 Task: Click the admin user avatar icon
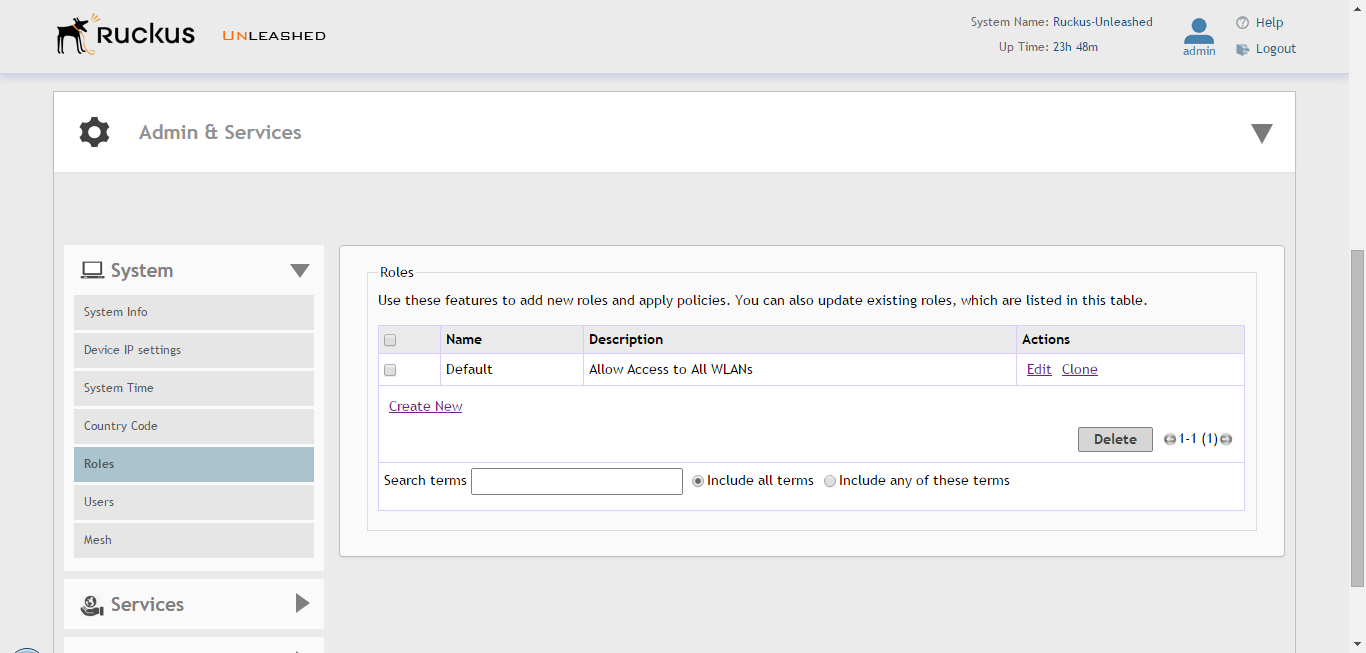1199,30
